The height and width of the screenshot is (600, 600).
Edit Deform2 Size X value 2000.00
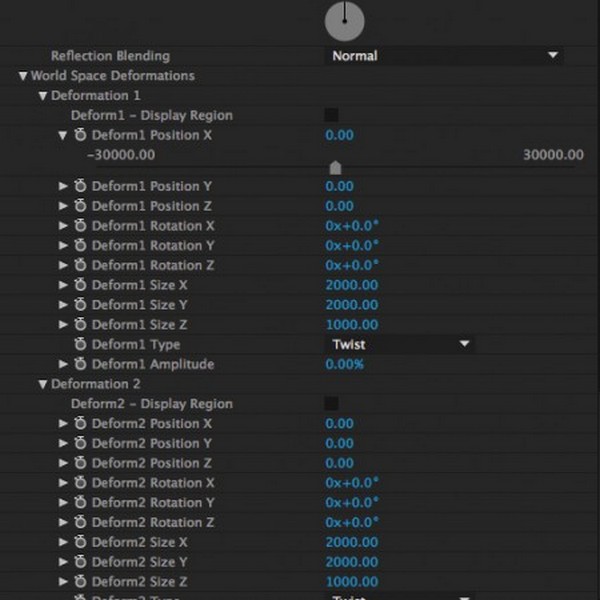click(352, 542)
